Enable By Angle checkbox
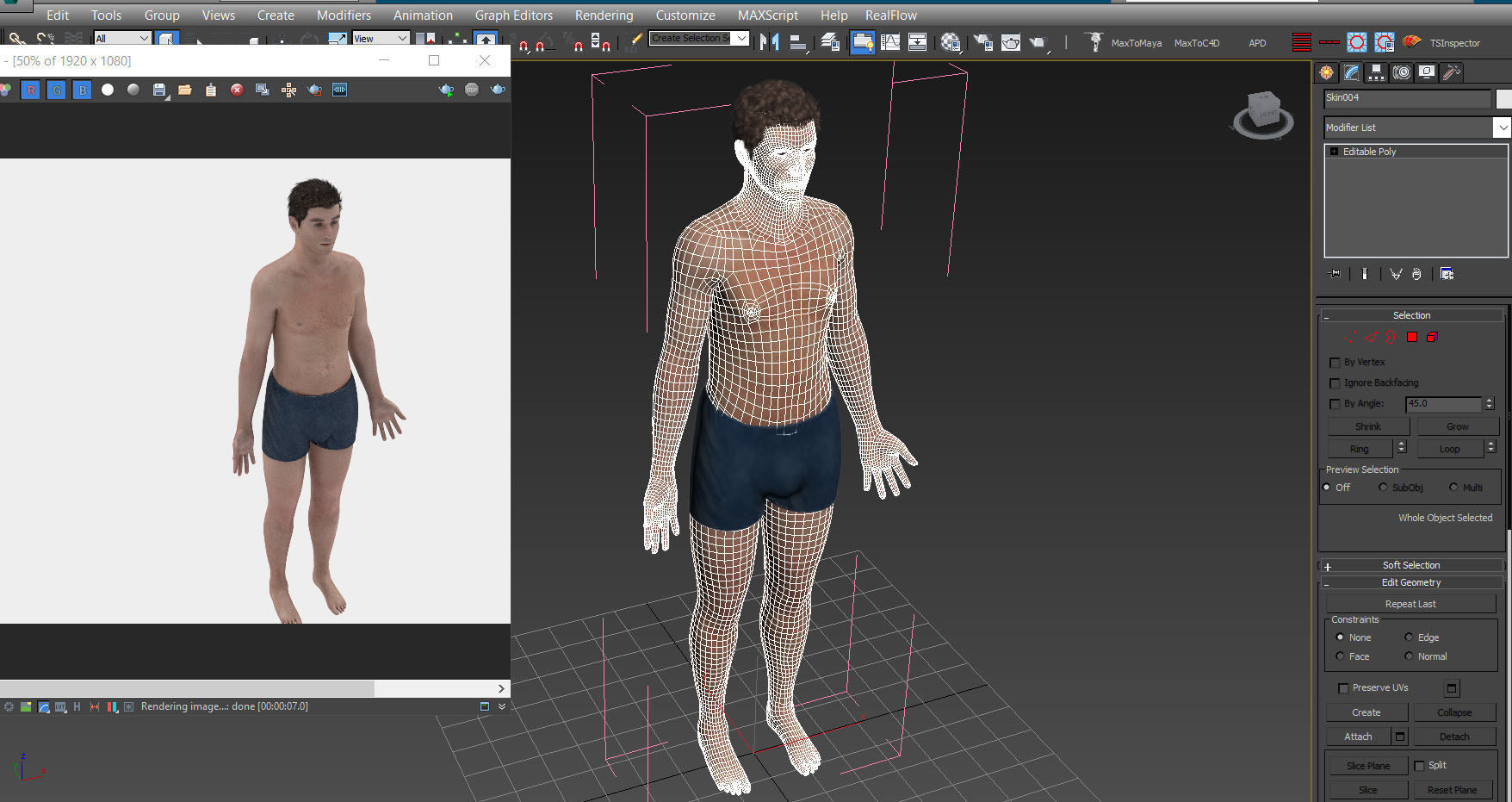 click(x=1335, y=404)
